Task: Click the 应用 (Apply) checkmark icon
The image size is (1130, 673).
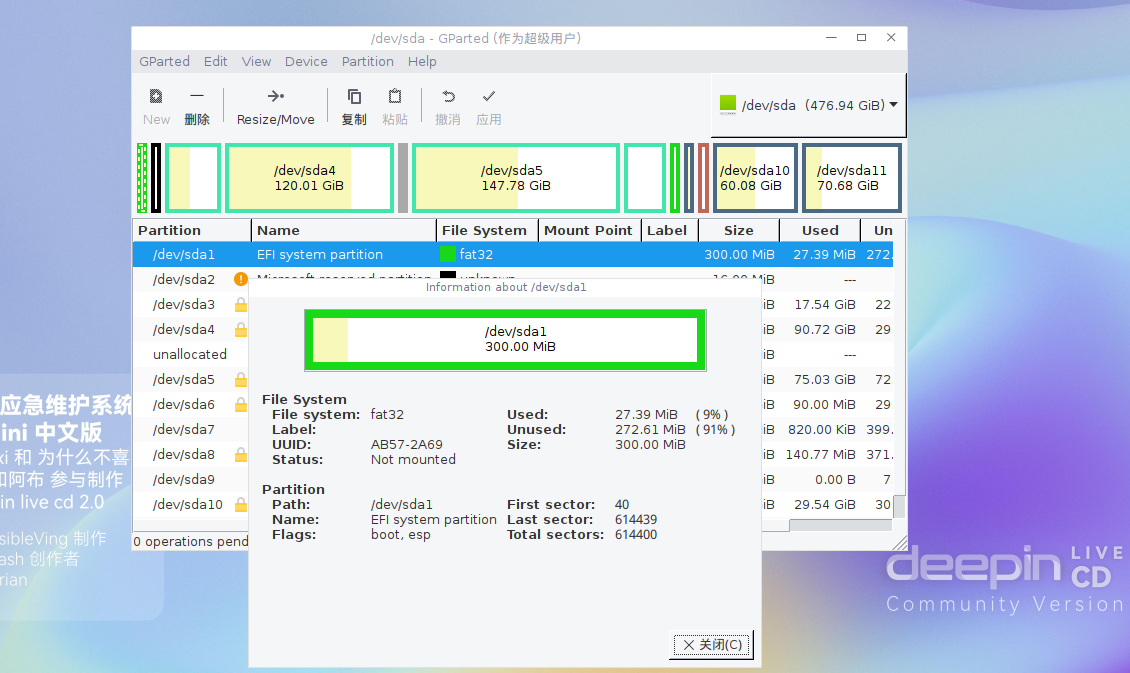Action: (488, 97)
